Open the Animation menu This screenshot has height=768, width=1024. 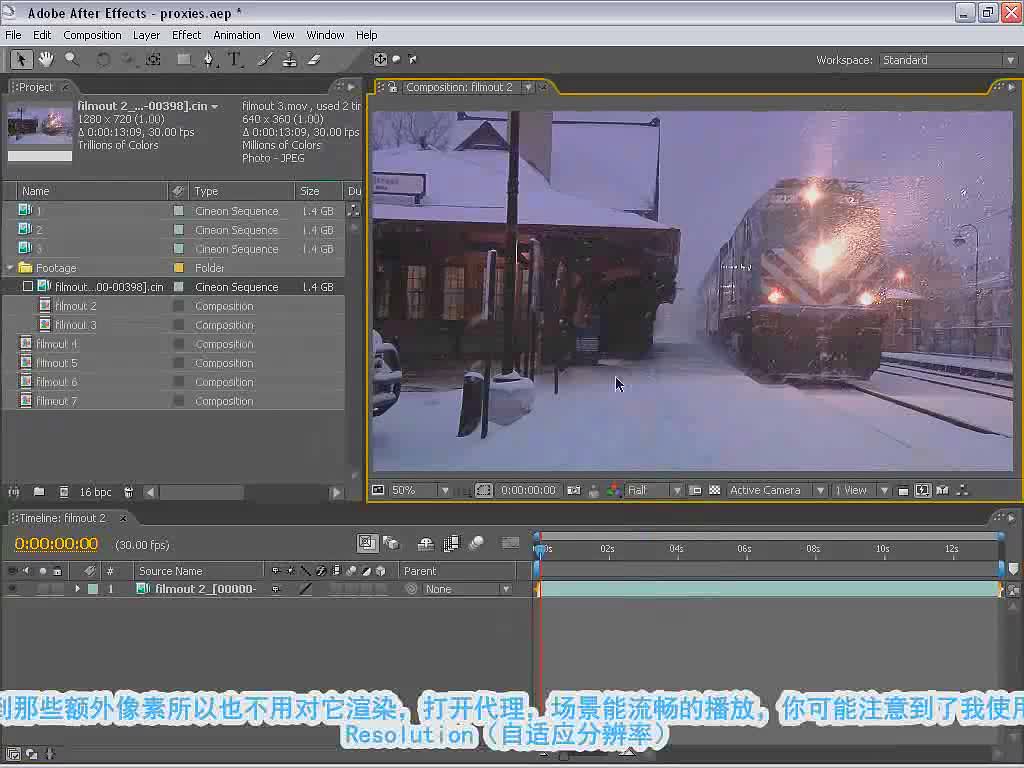(x=236, y=35)
